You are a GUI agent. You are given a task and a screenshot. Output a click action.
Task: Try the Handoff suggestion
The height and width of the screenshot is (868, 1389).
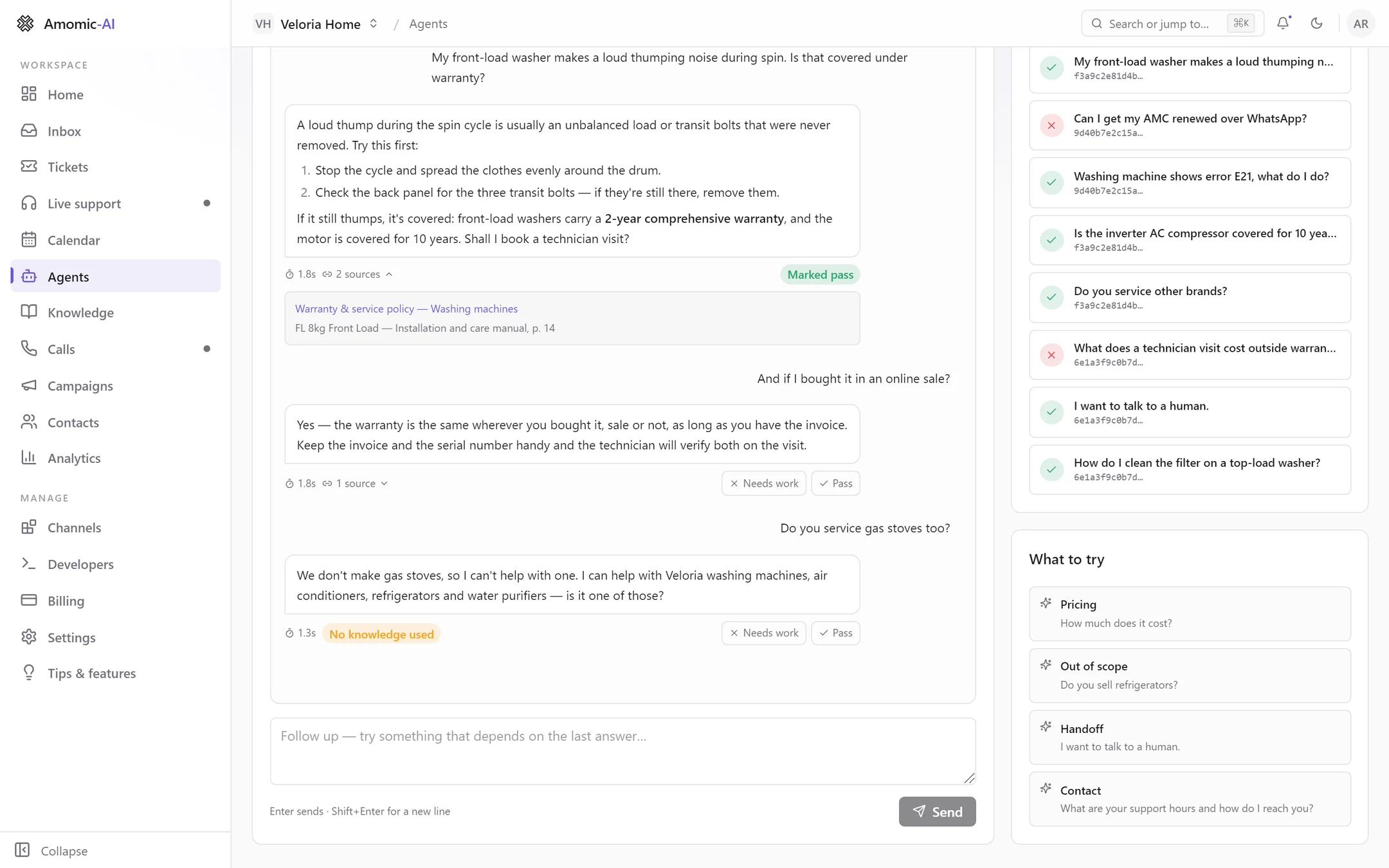[1190, 737]
